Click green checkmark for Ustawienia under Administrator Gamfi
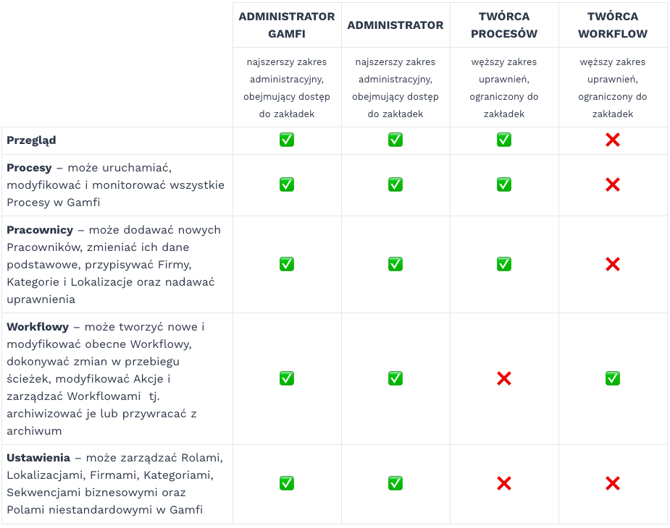The height and width of the screenshot is (528, 670). point(286,483)
